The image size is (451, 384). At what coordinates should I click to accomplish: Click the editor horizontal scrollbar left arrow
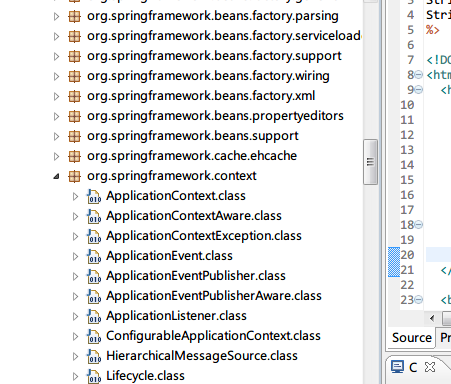432,318
